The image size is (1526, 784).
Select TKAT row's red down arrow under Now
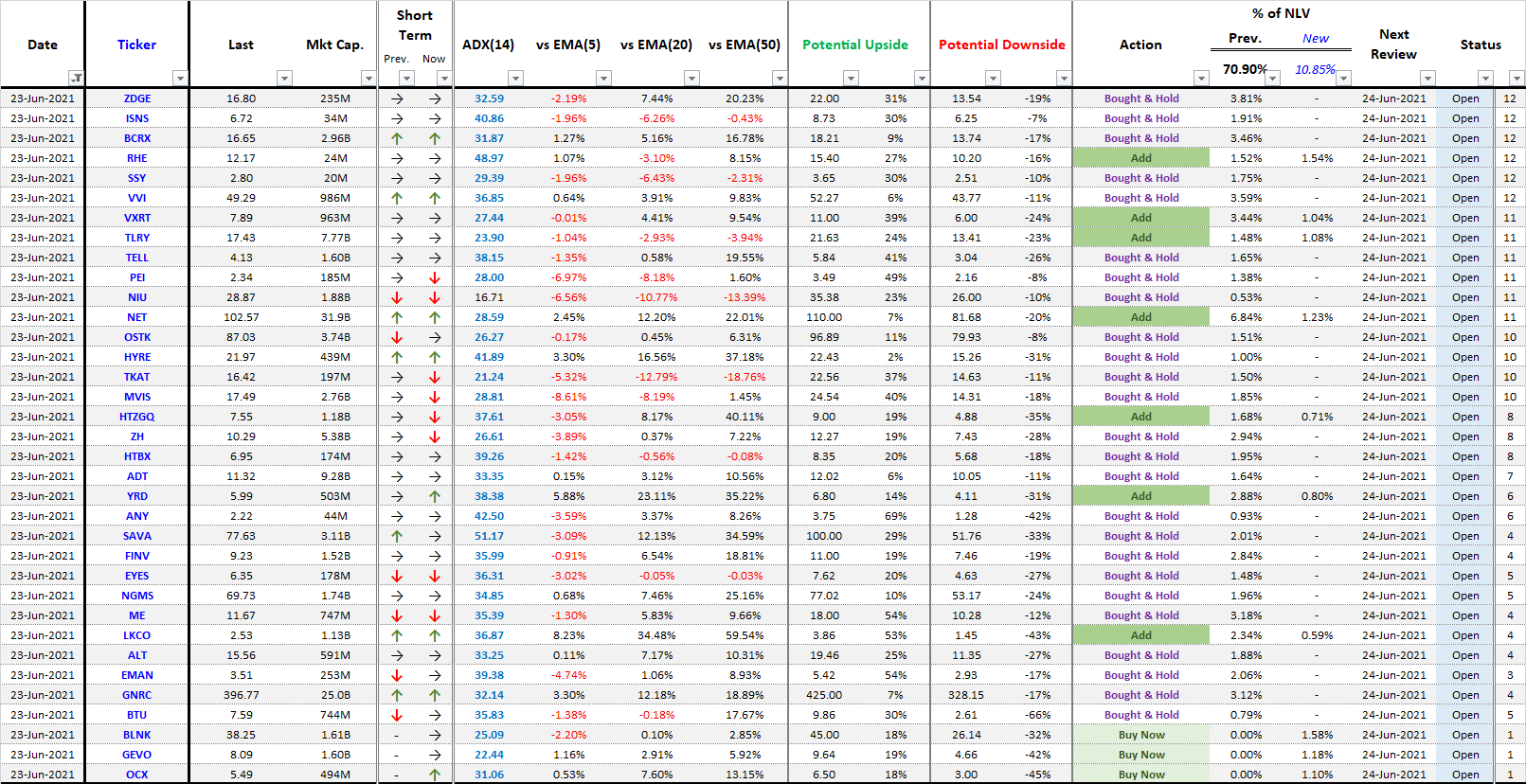[x=435, y=377]
